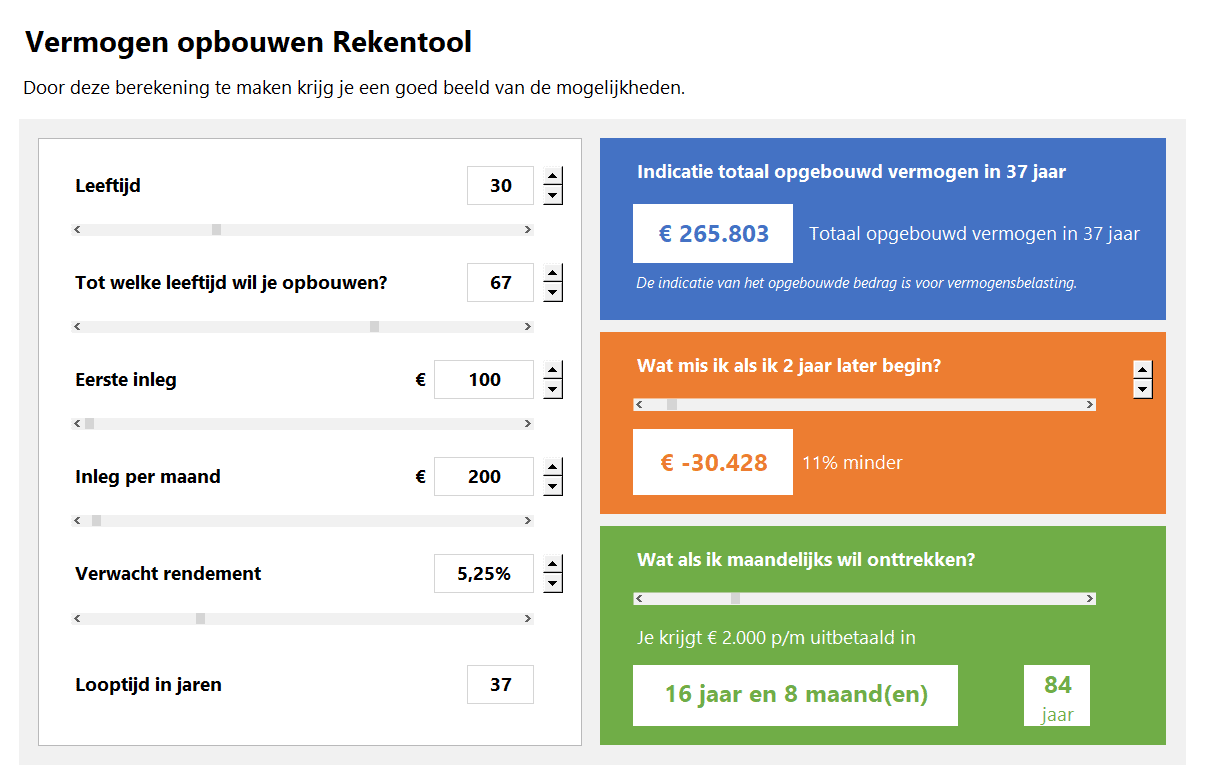Click the Looptijd in jaren field
Screen dimensions: 1205x784
coord(500,685)
